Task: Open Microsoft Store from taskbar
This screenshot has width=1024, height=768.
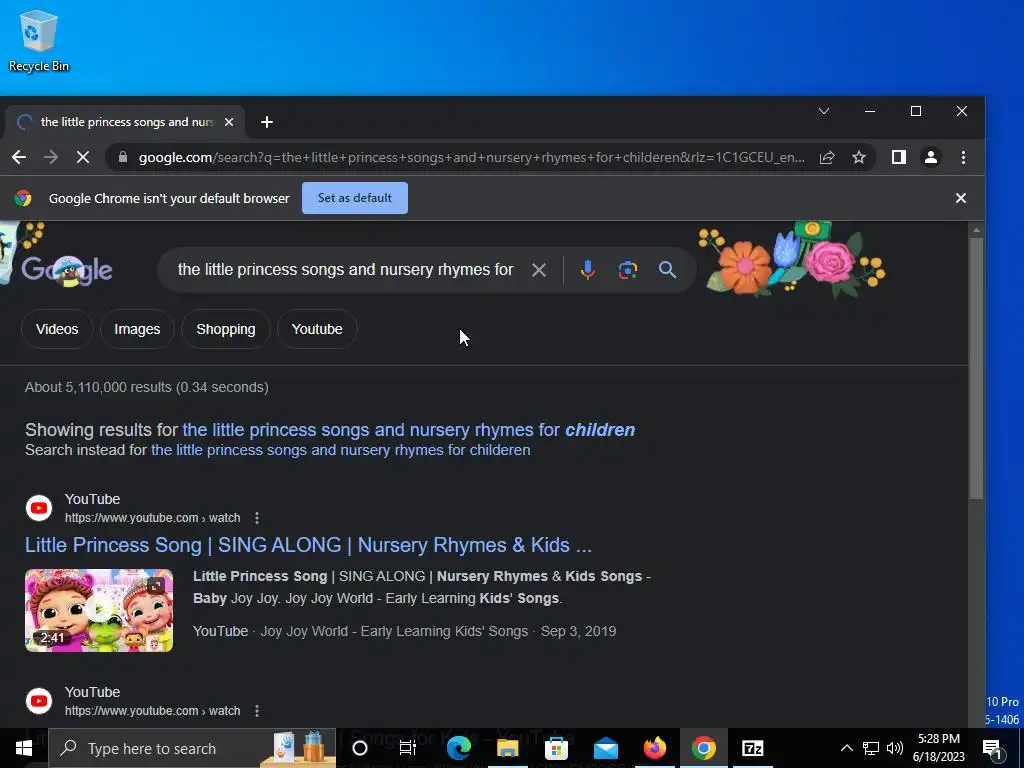Action: (556, 748)
